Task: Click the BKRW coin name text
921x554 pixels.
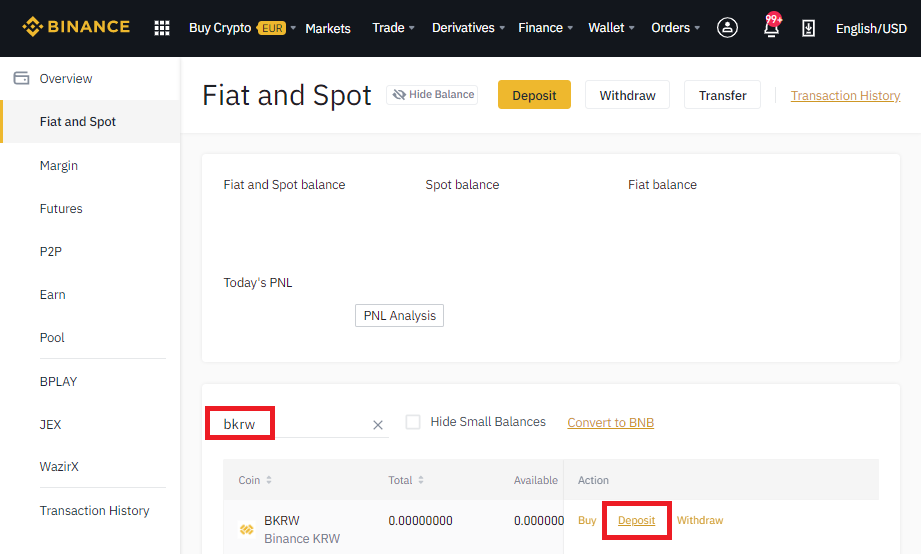Action: 281,521
